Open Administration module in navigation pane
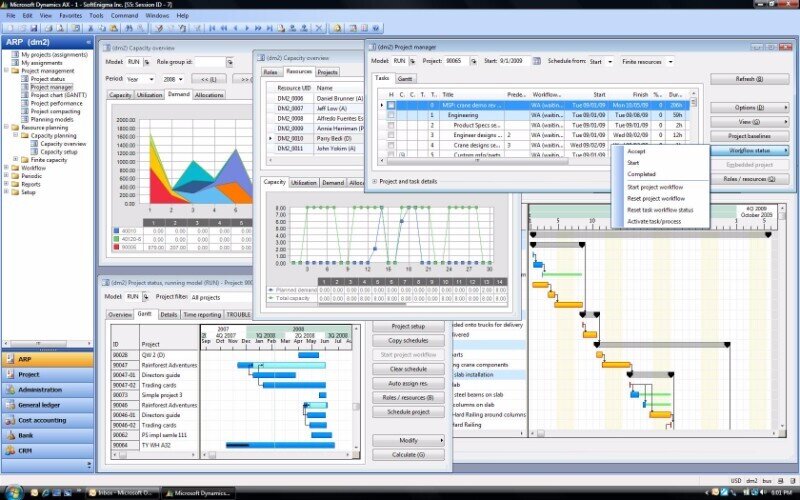The width and height of the screenshot is (800, 500). click(x=47, y=389)
